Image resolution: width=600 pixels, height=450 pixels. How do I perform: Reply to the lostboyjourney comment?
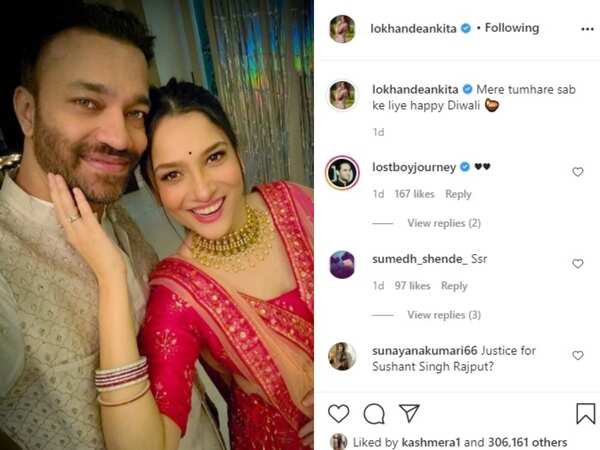pos(458,194)
